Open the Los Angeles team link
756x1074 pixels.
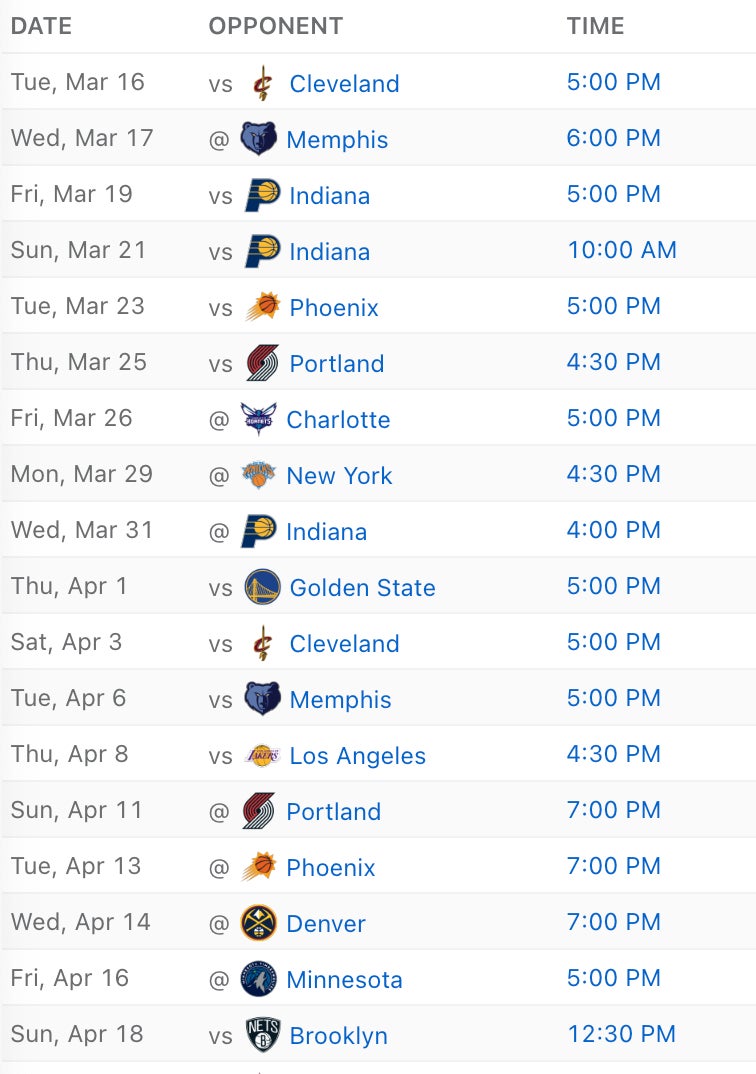[x=357, y=755]
